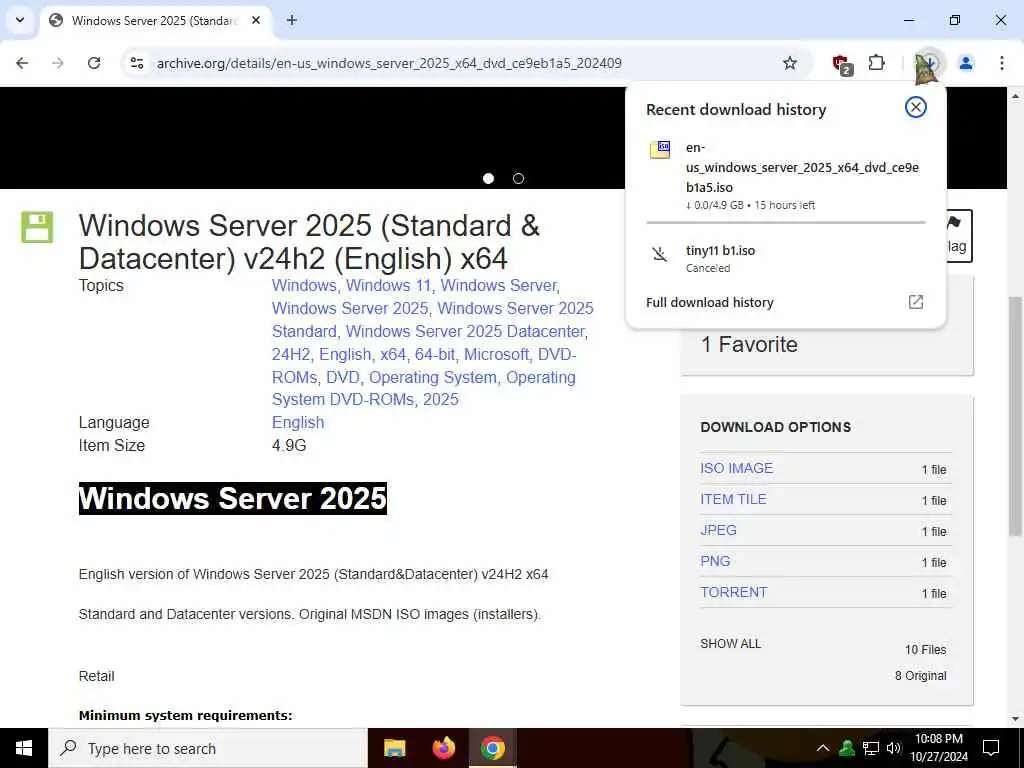Image resolution: width=1024 pixels, height=768 pixels.
Task: Click the open-in-new-tab icon by Full download history
Action: click(x=916, y=302)
